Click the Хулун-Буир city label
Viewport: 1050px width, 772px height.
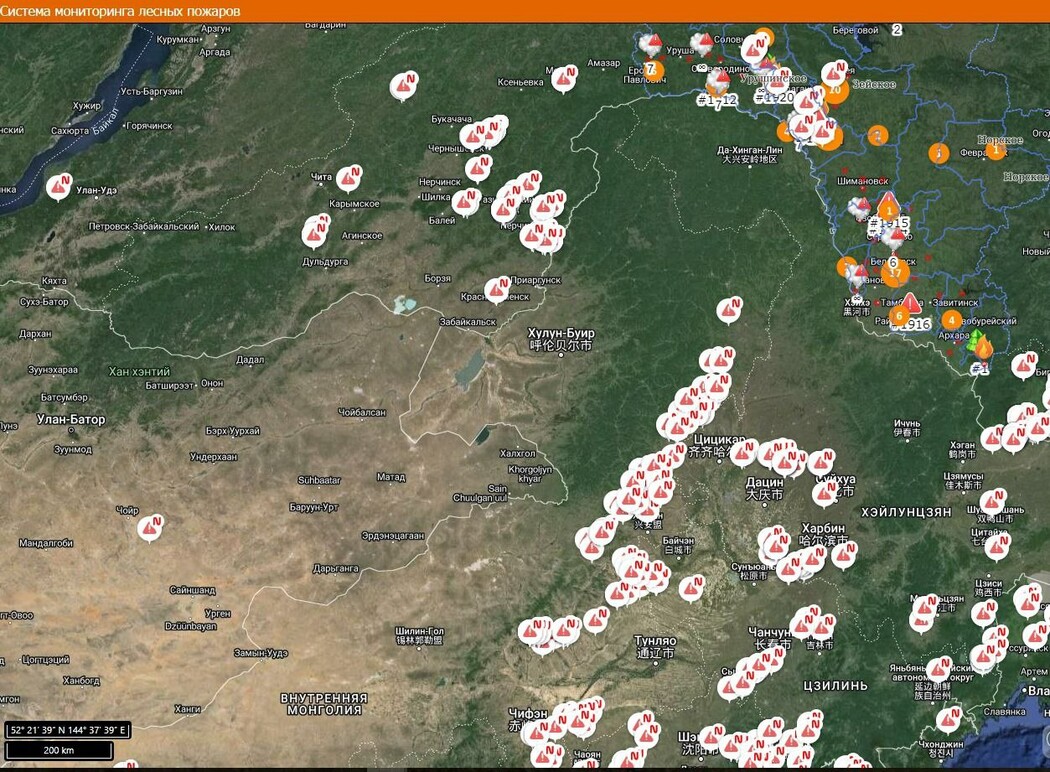[x=561, y=333]
